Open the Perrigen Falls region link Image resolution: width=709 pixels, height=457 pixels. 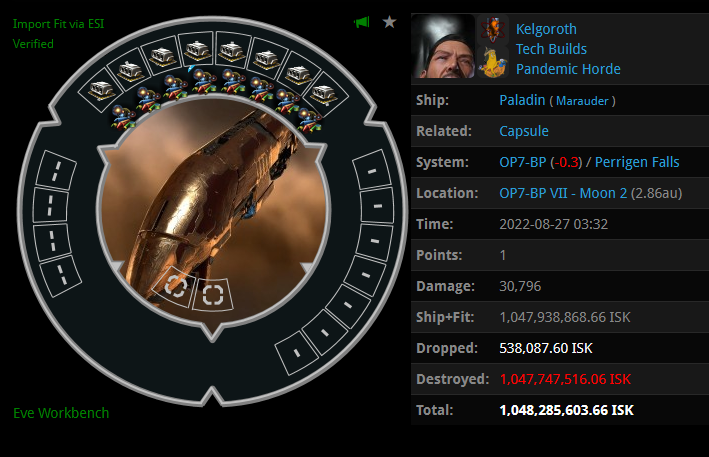(637, 162)
